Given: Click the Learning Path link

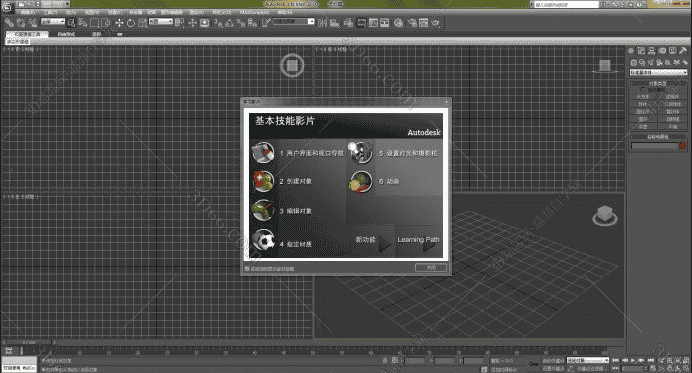Looking at the screenshot, I should [418, 240].
